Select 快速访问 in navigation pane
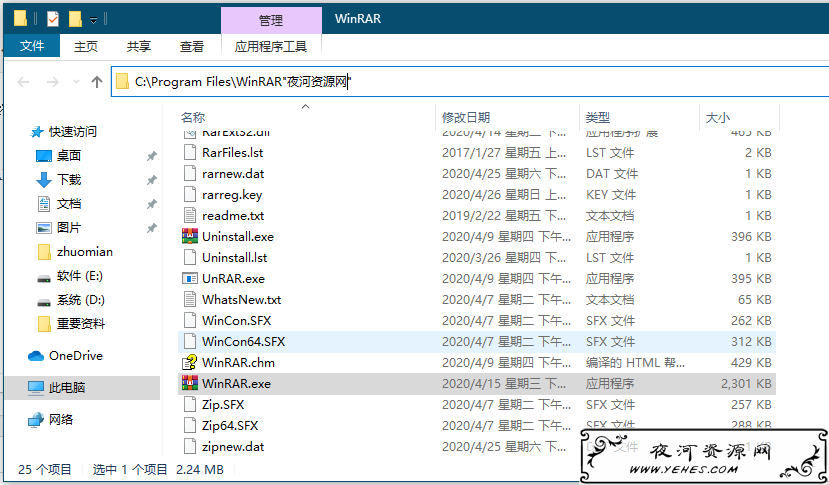This screenshot has width=829, height=485. pos(72,132)
